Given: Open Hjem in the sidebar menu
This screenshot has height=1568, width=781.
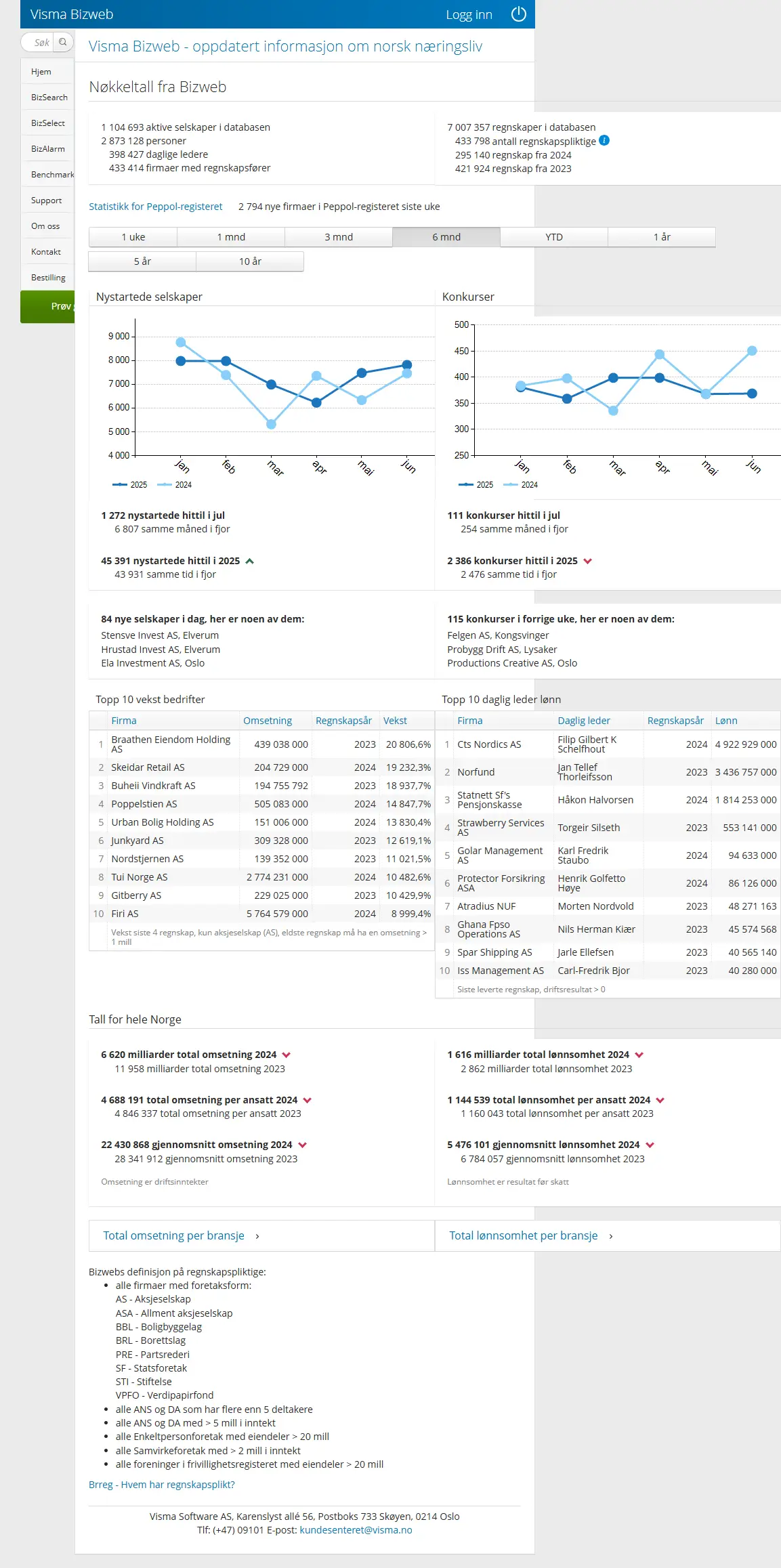Looking at the screenshot, I should click(x=47, y=72).
